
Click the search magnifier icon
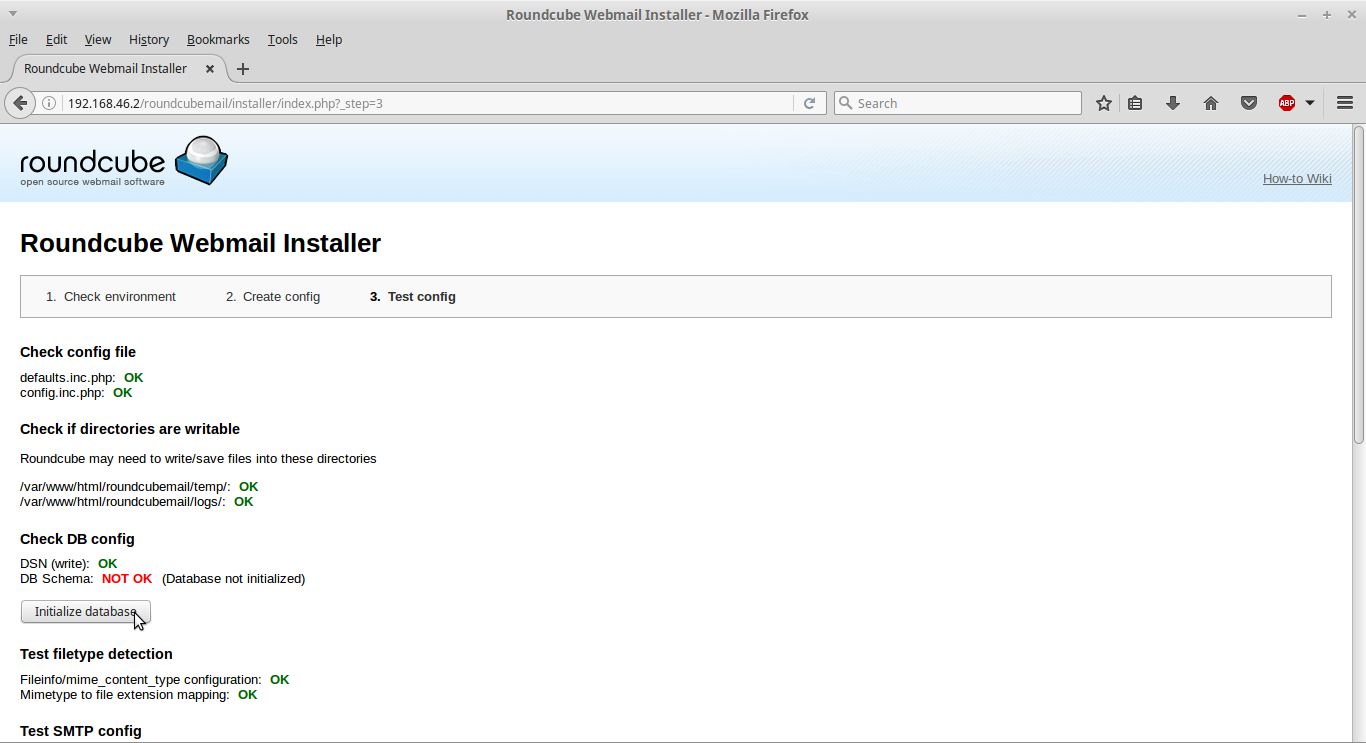tap(846, 103)
